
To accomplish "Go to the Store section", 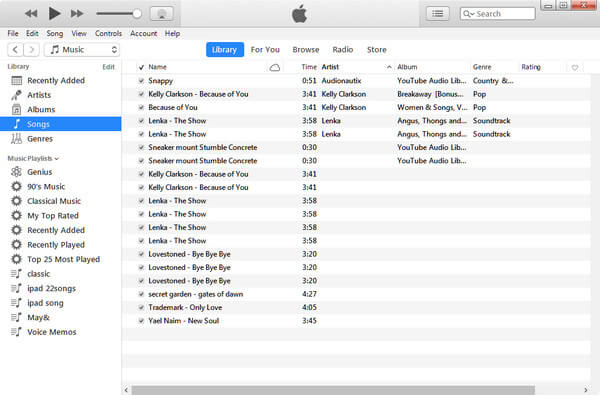I will (x=377, y=50).
